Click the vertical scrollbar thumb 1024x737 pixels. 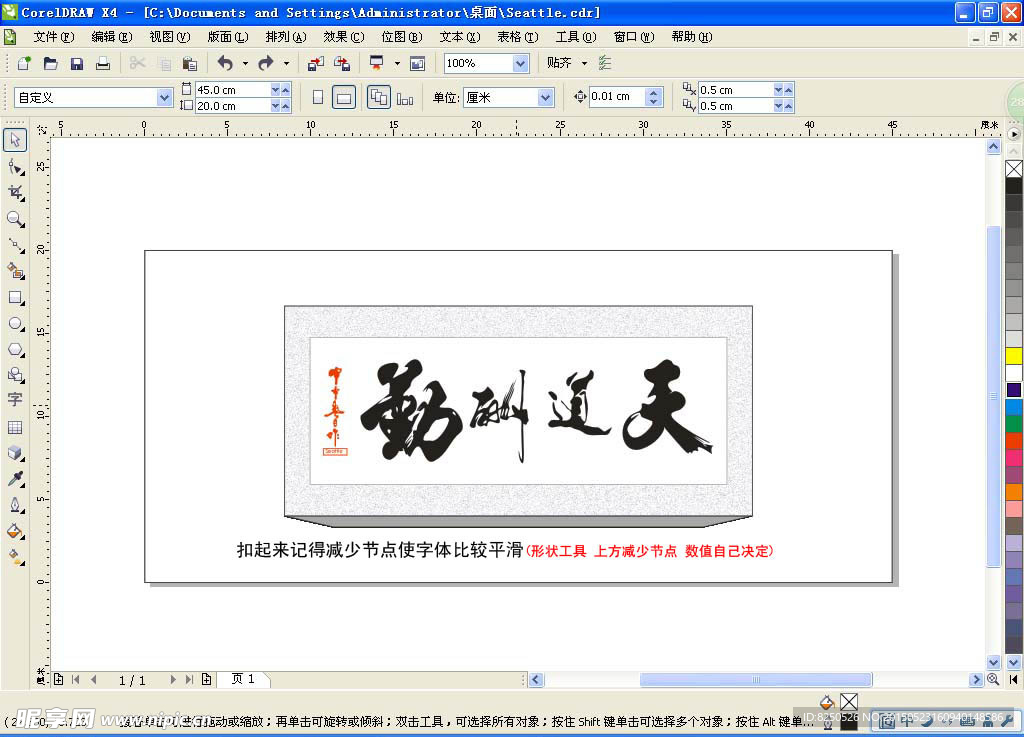click(993, 396)
